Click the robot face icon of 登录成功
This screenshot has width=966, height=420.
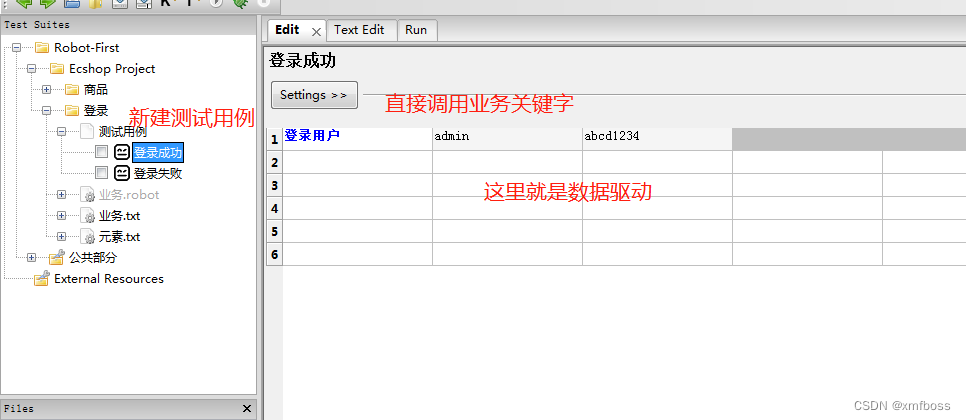tap(122, 152)
